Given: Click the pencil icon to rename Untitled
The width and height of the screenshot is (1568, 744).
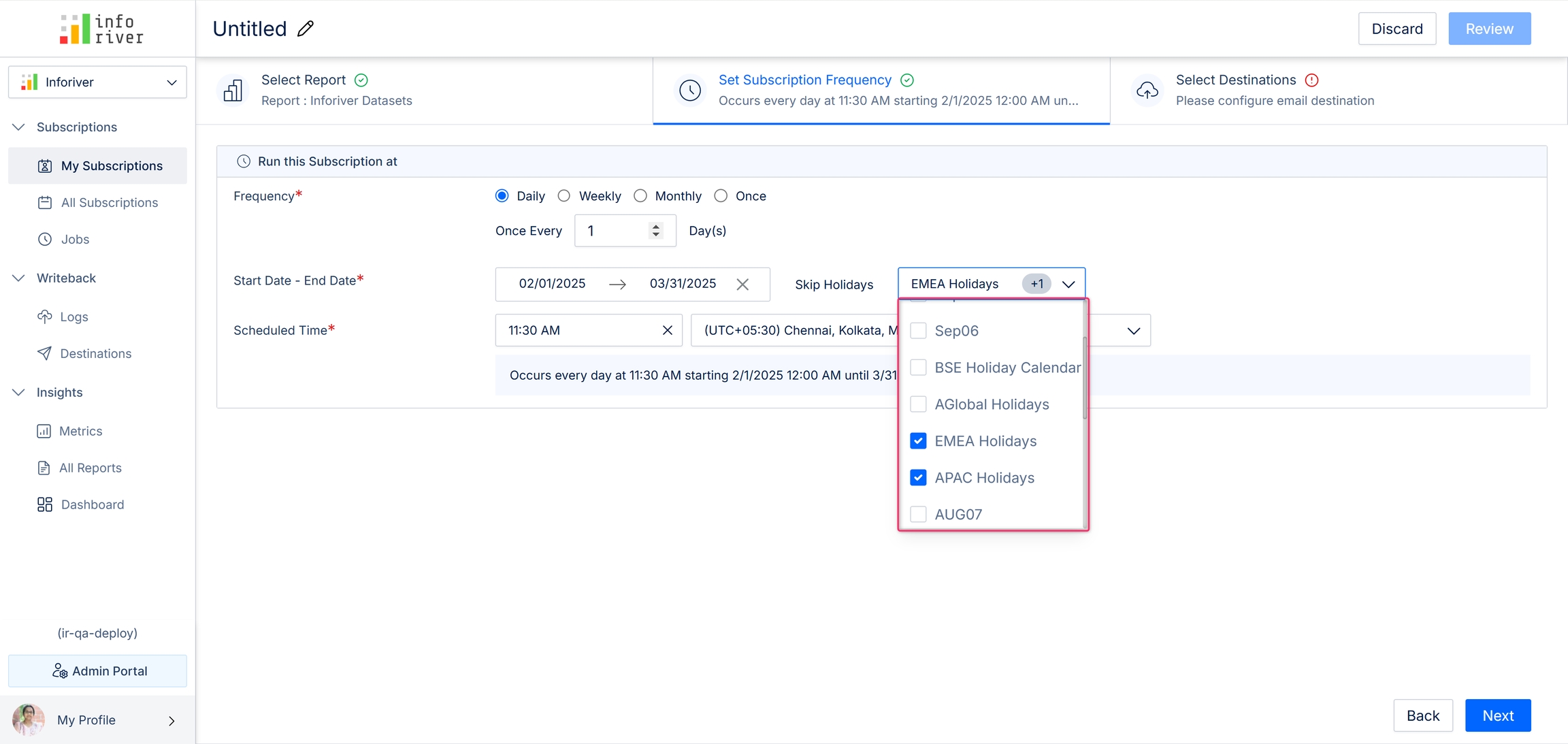Looking at the screenshot, I should point(306,29).
